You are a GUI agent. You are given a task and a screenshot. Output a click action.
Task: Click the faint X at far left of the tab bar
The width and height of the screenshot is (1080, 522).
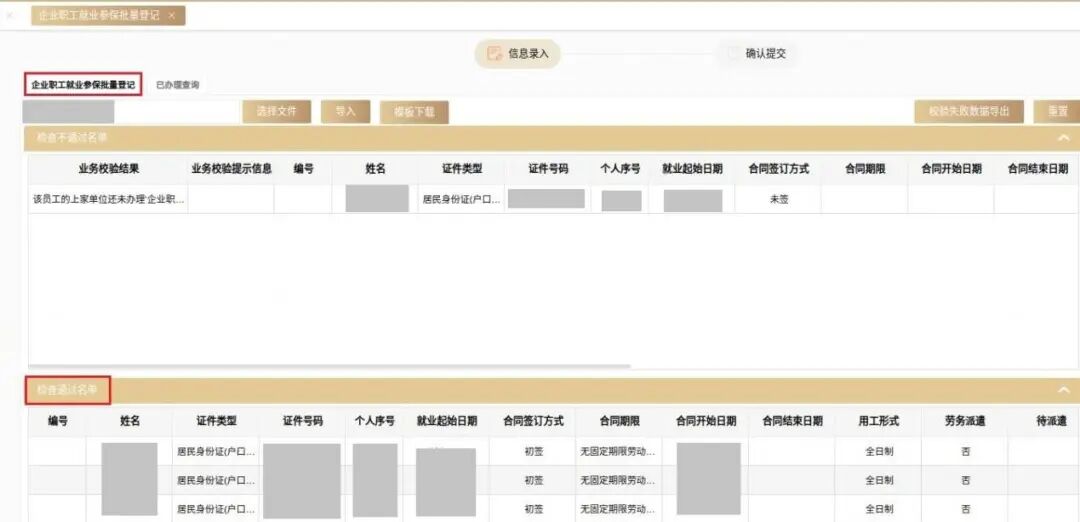coord(10,15)
